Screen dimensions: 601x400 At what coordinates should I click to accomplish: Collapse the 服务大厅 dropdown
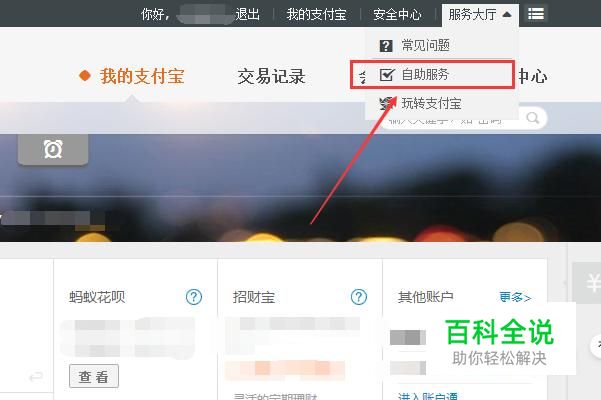[480, 15]
